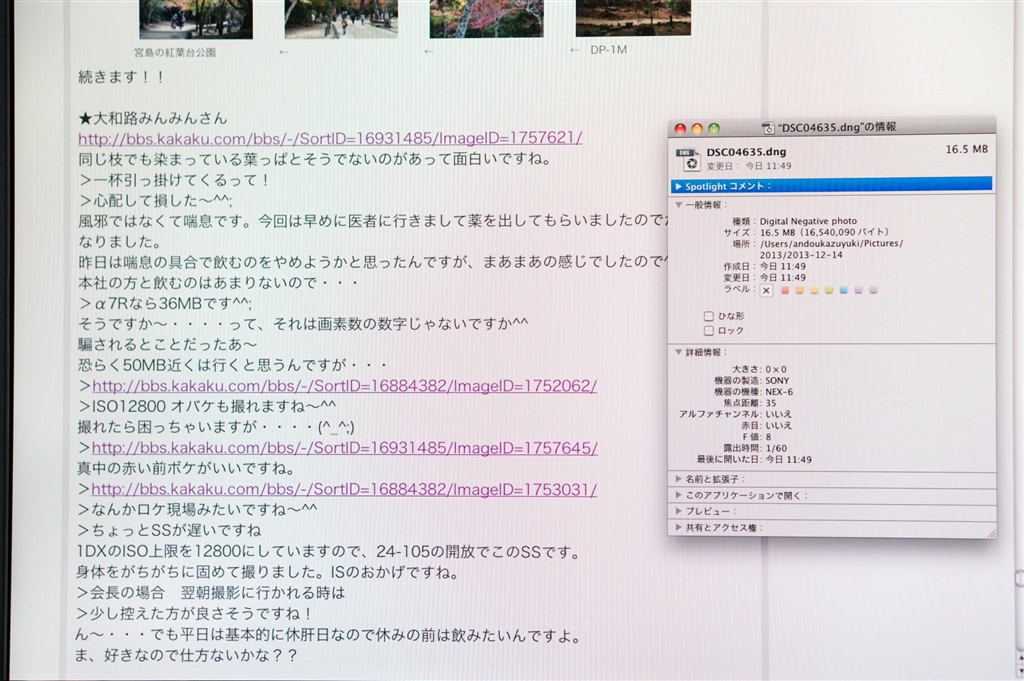Enable the ロック checkbox

(x=709, y=330)
